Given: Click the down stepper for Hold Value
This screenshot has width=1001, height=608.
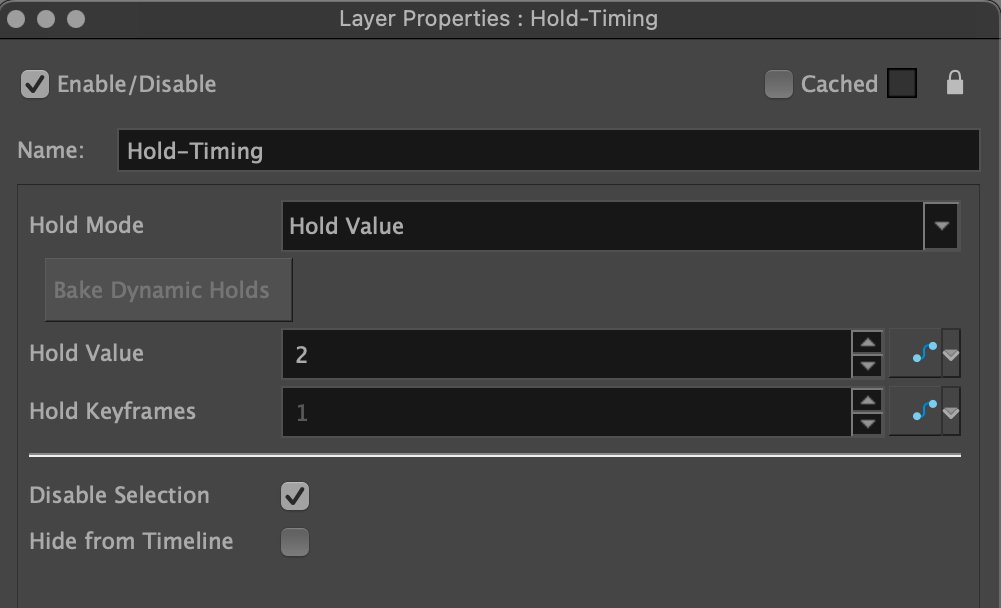Looking at the screenshot, I should click(x=868, y=363).
